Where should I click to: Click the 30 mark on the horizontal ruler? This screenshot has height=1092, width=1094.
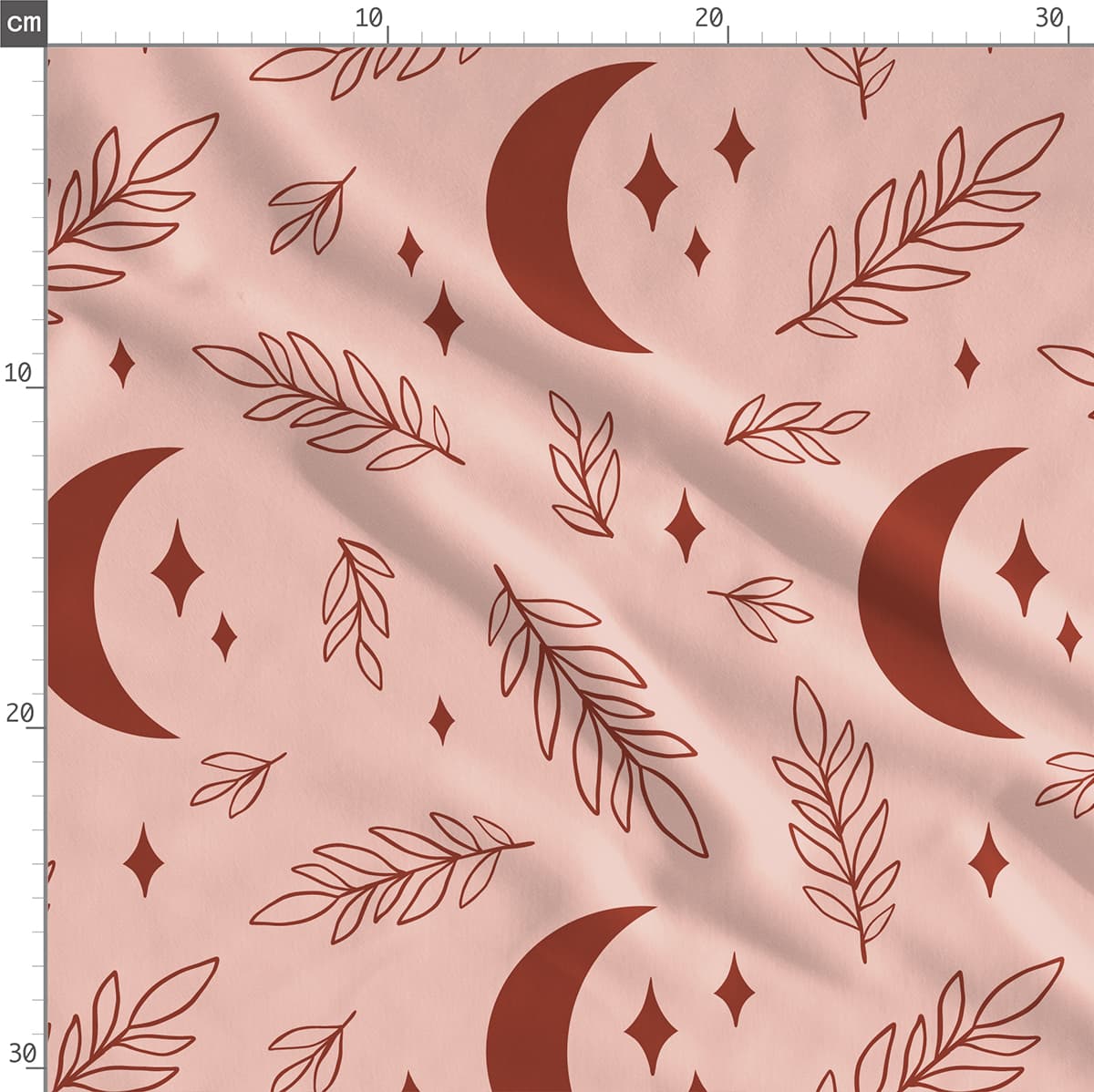click(x=1050, y=18)
